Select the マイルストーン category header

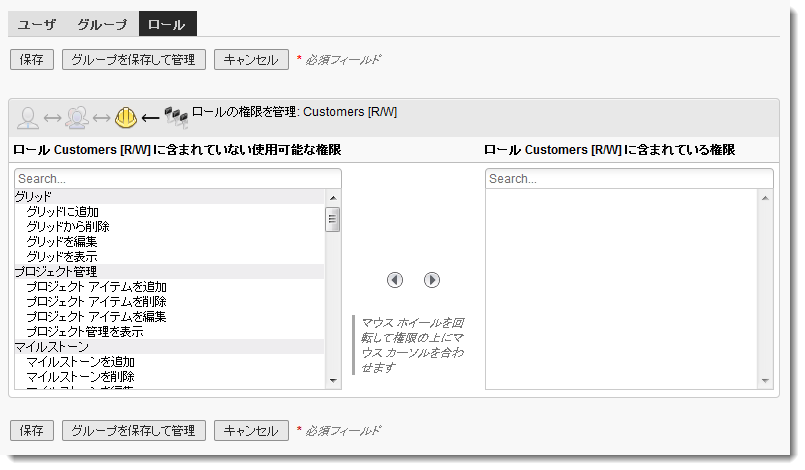pyautogui.click(x=169, y=346)
